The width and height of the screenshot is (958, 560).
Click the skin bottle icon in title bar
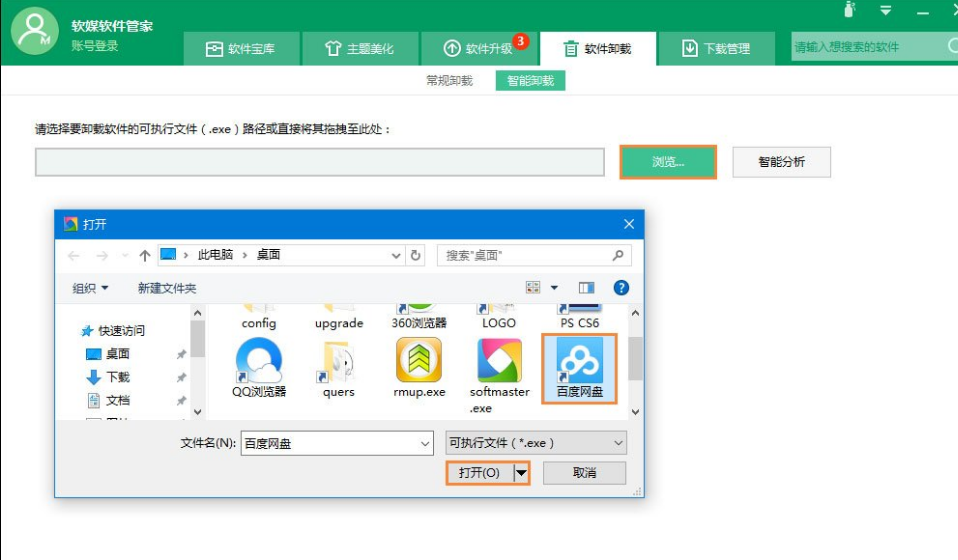coord(849,10)
